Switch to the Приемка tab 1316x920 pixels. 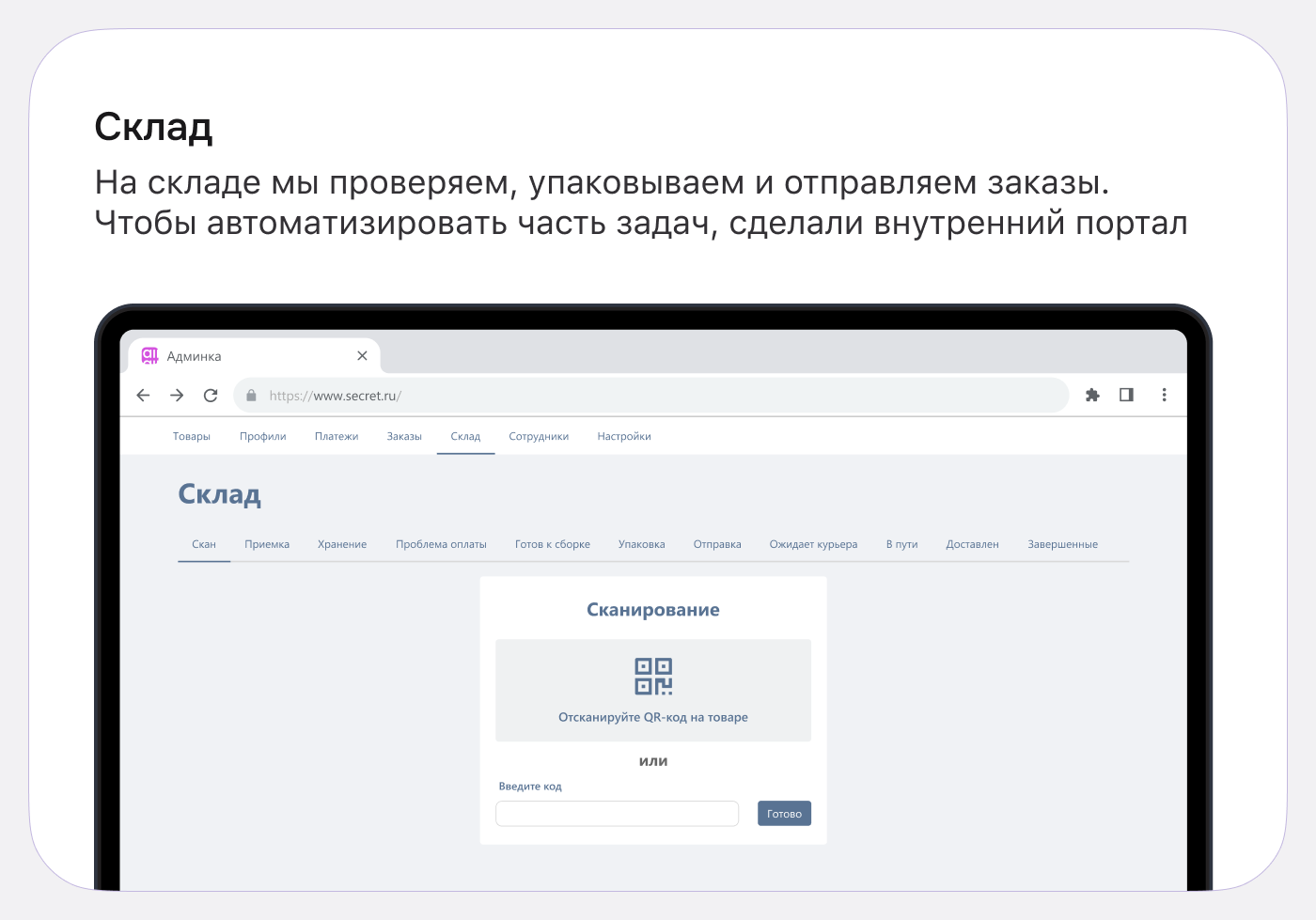pyautogui.click(x=267, y=545)
